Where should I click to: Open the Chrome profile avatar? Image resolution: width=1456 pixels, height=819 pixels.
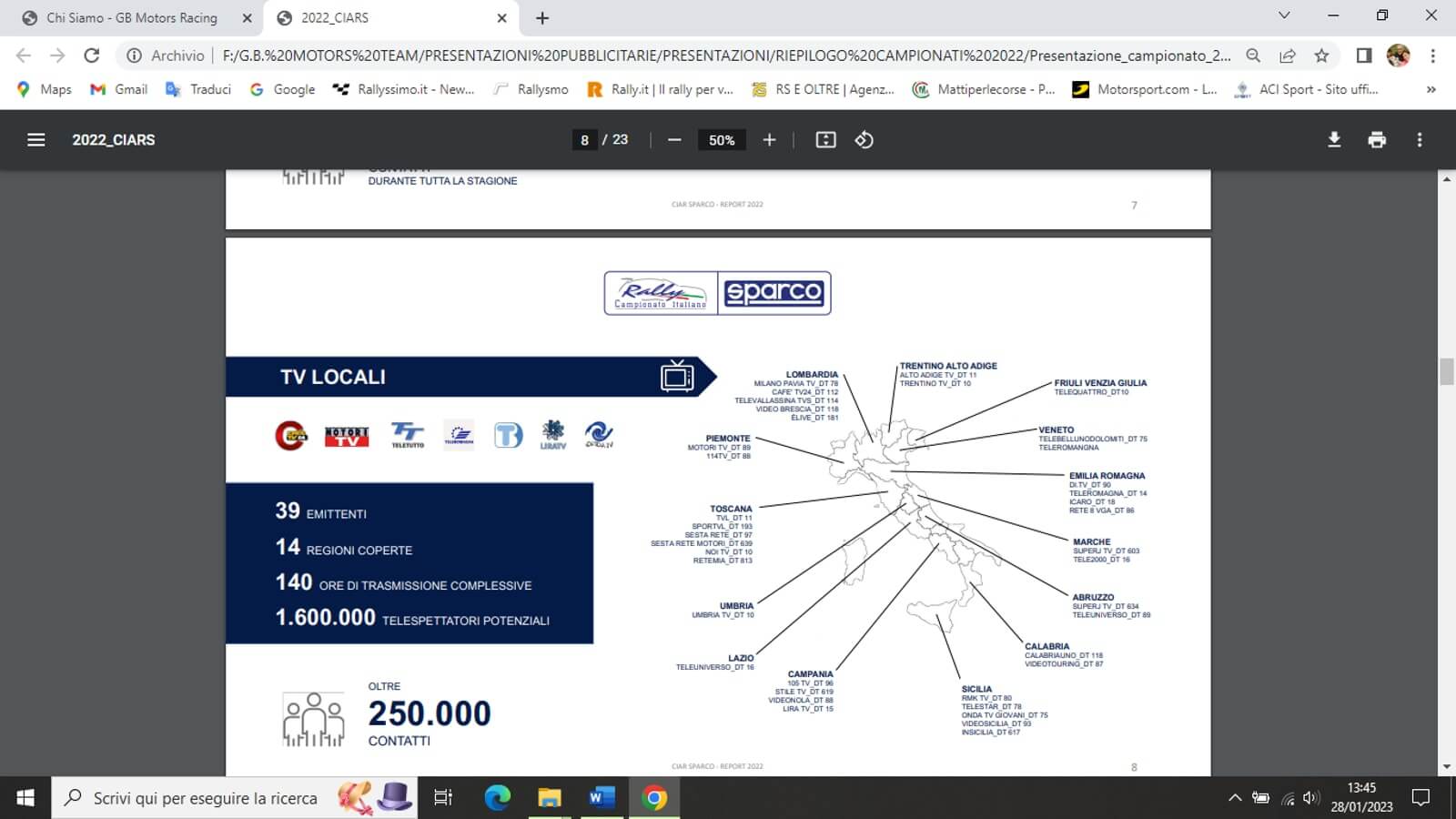coord(1398,56)
